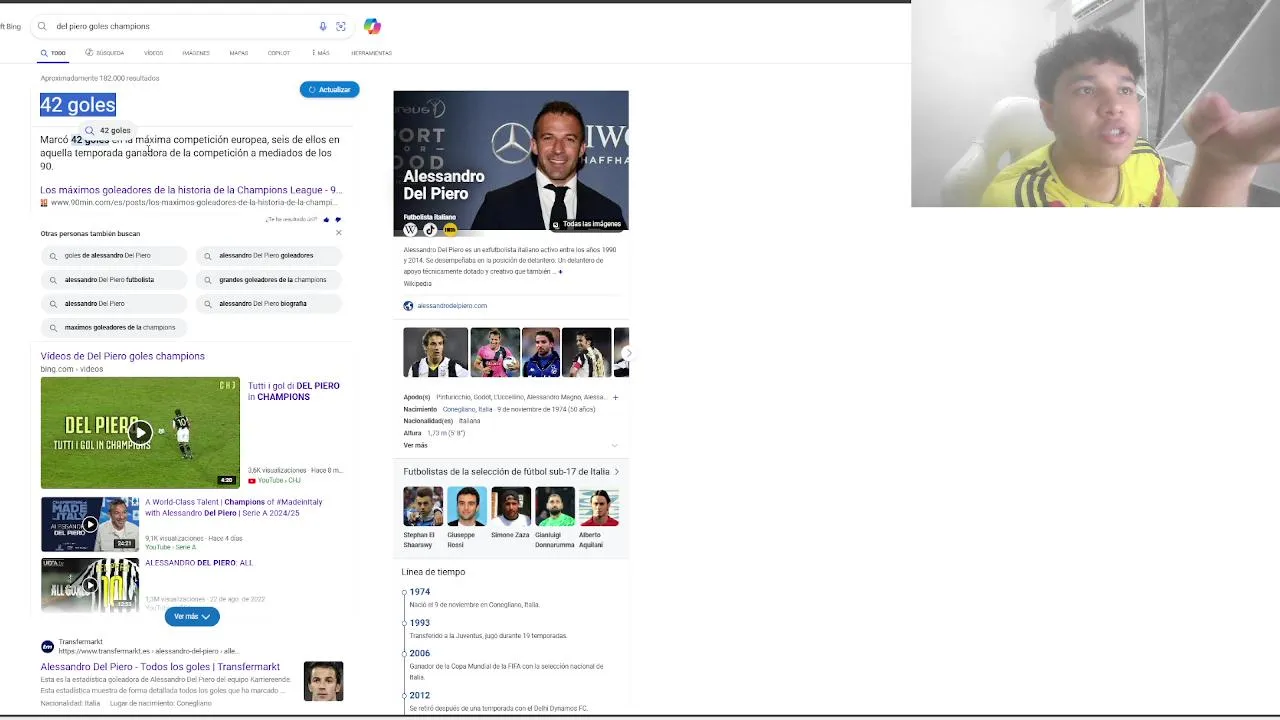This screenshot has height=720, width=1280.
Task: Switch to the Vídeos tab
Action: tap(153, 53)
